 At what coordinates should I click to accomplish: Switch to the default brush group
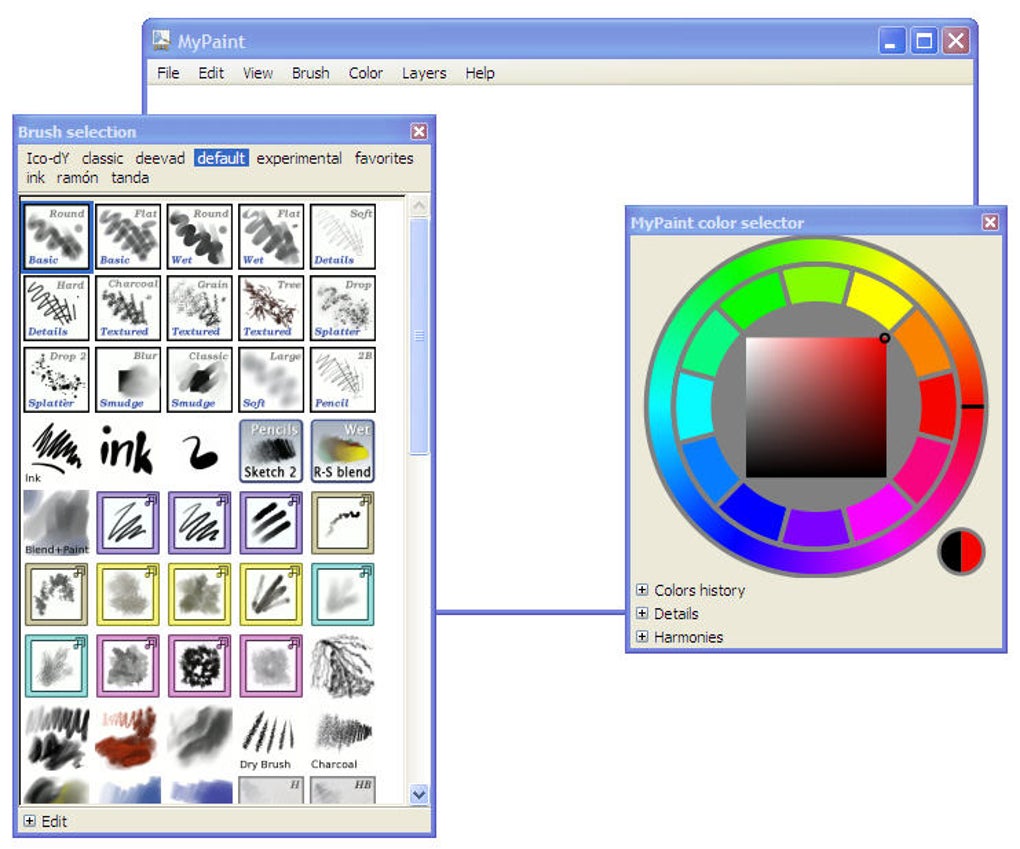[221, 158]
